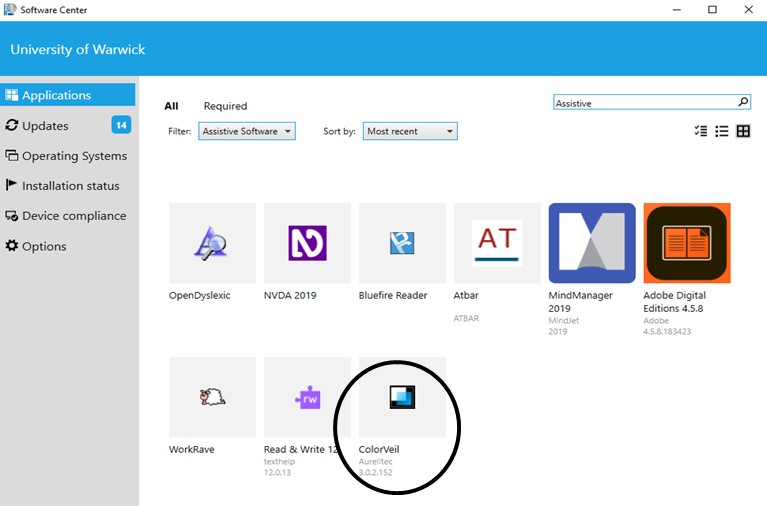
Task: Open the ColorVeil application tile
Action: coord(402,397)
